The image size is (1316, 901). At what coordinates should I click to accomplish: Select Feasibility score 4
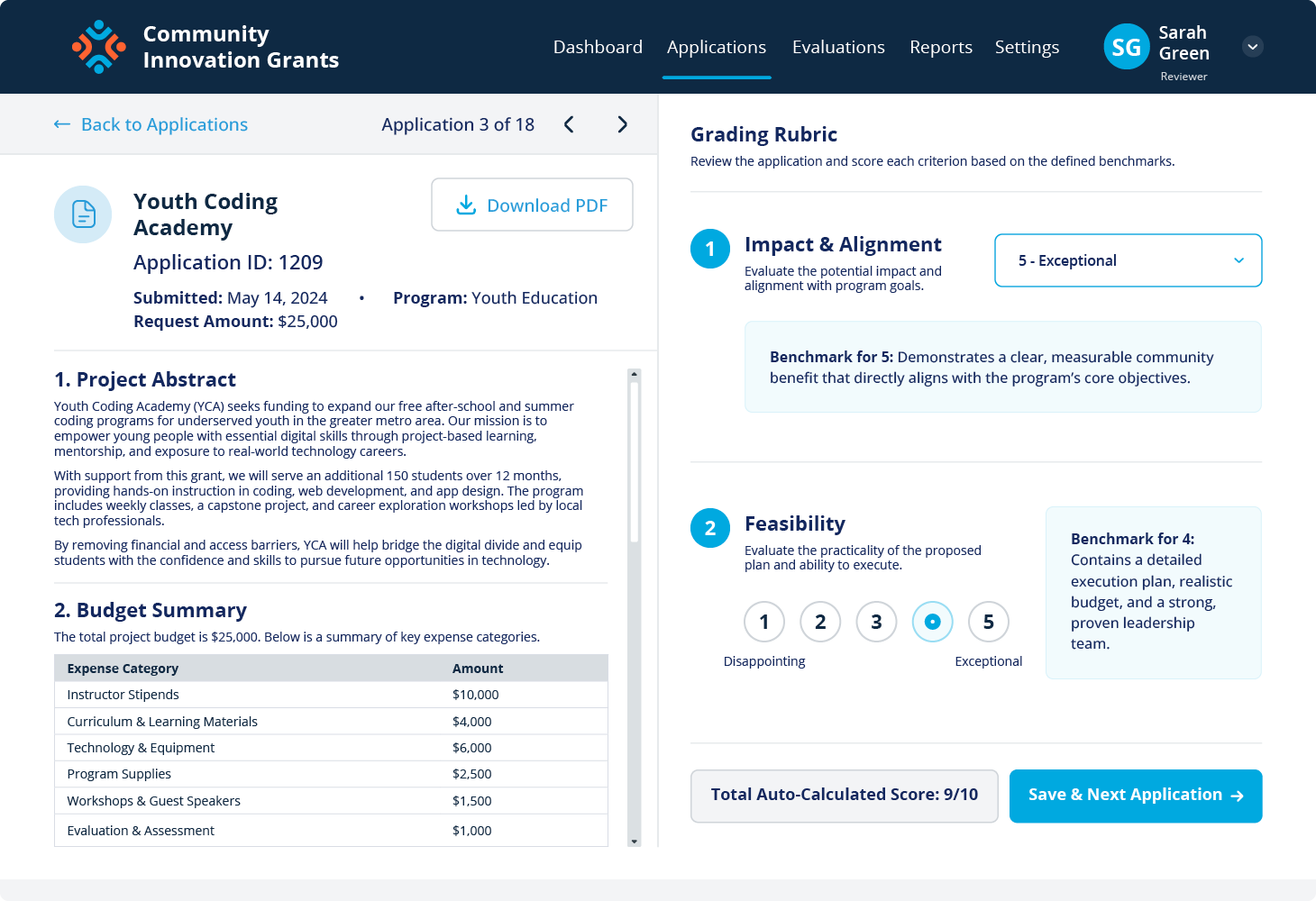point(933,622)
